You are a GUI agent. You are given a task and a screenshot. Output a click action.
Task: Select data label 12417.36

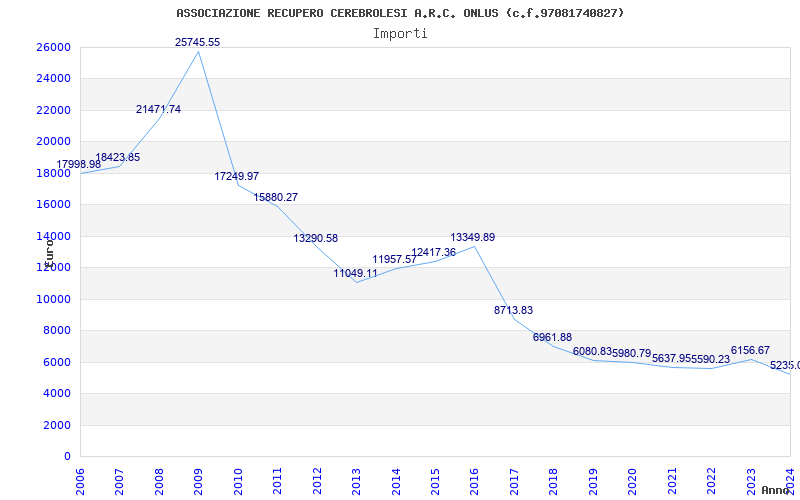[x=434, y=253]
